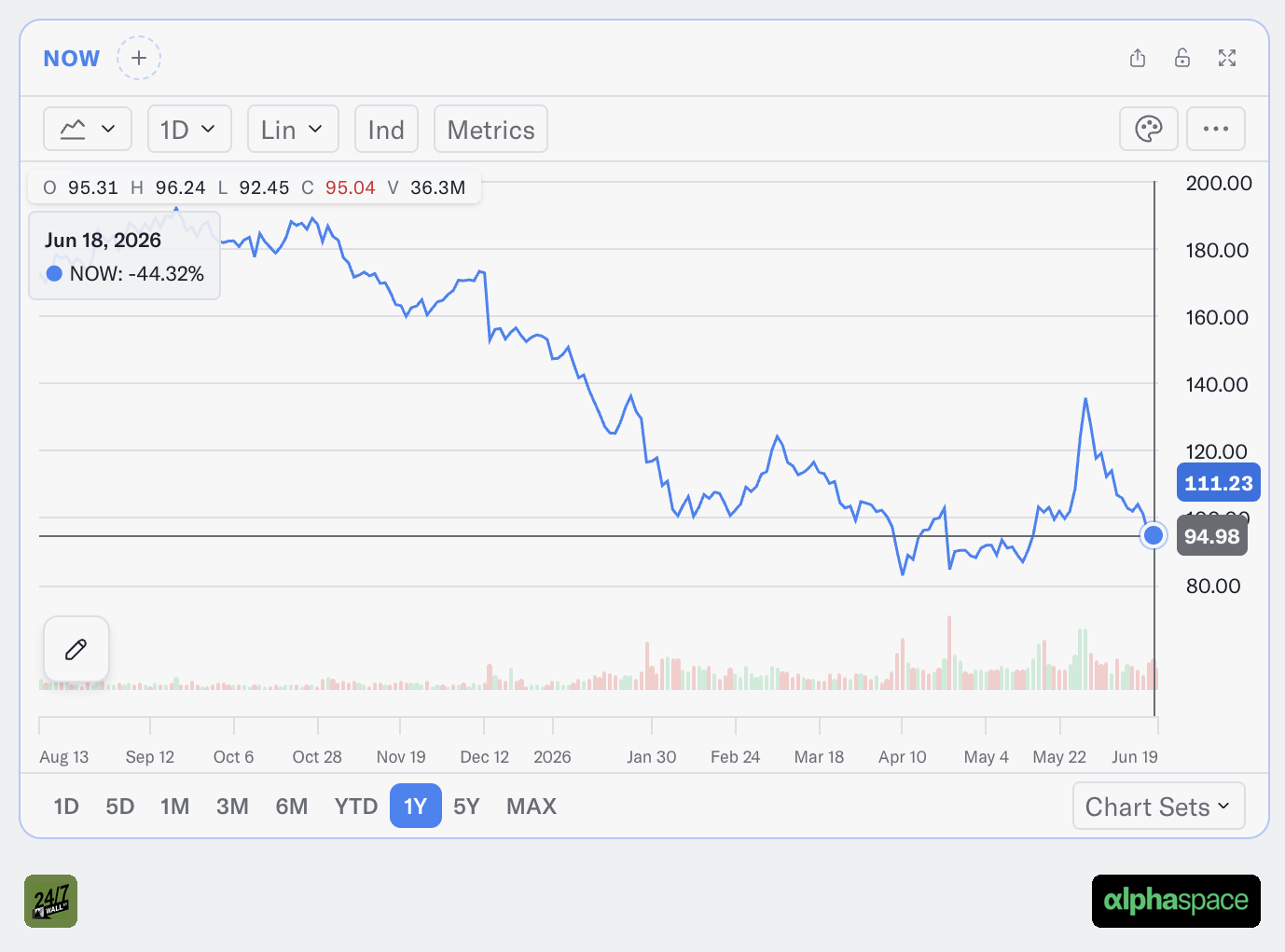The image size is (1285, 952).
Task: Share the chart using the share icon
Action: [x=1138, y=58]
